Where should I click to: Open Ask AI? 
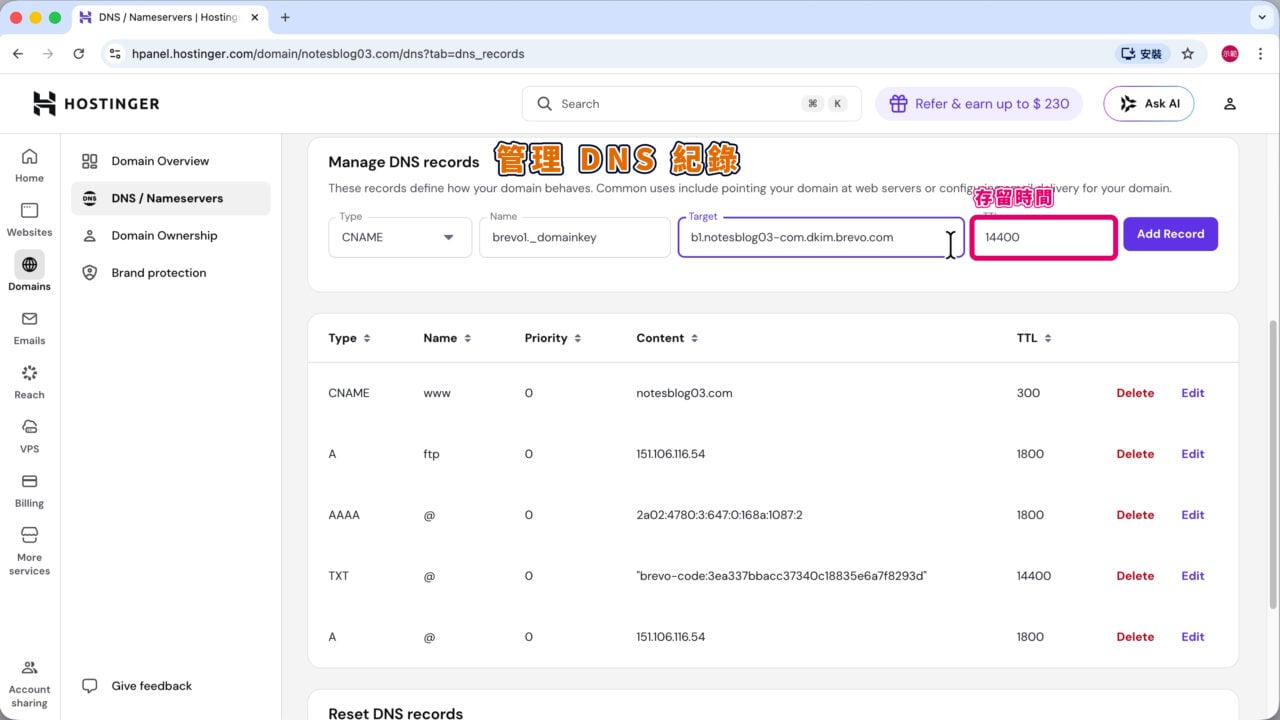(1148, 104)
